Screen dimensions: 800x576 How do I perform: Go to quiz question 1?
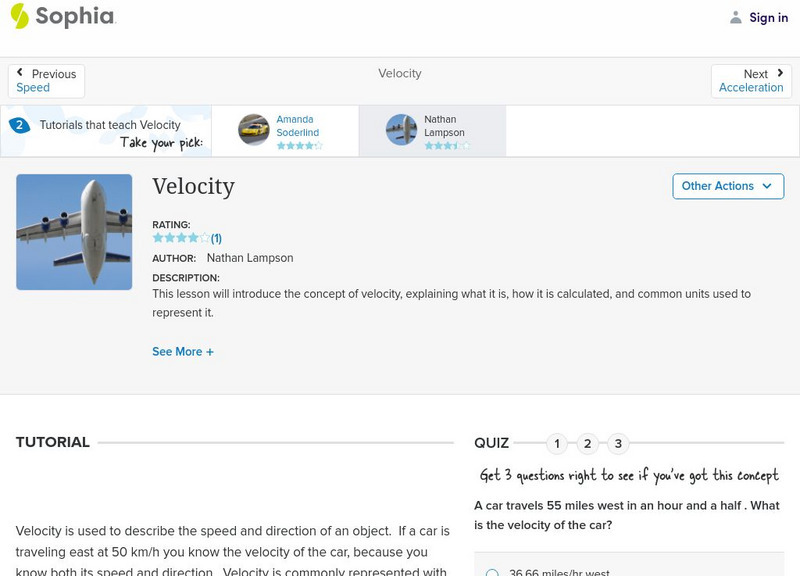557,443
